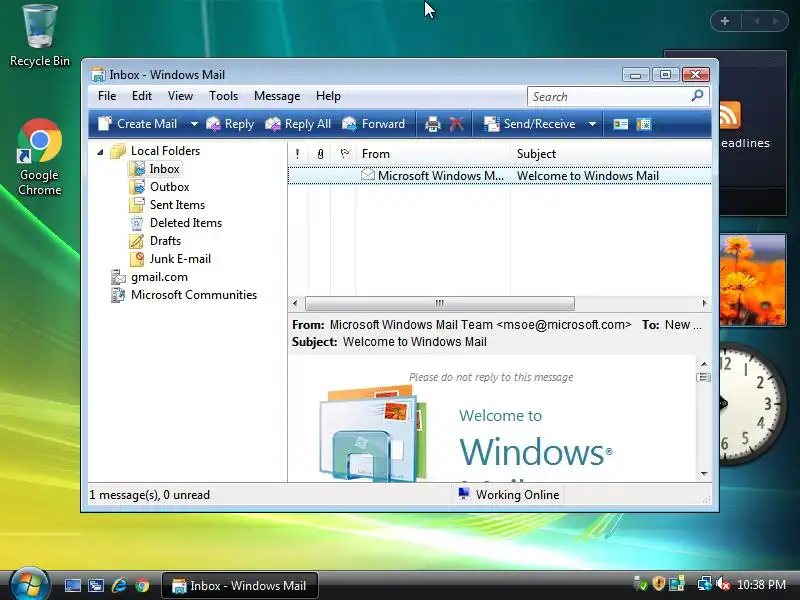Click Show Desktop in quick launch

(x=72, y=585)
